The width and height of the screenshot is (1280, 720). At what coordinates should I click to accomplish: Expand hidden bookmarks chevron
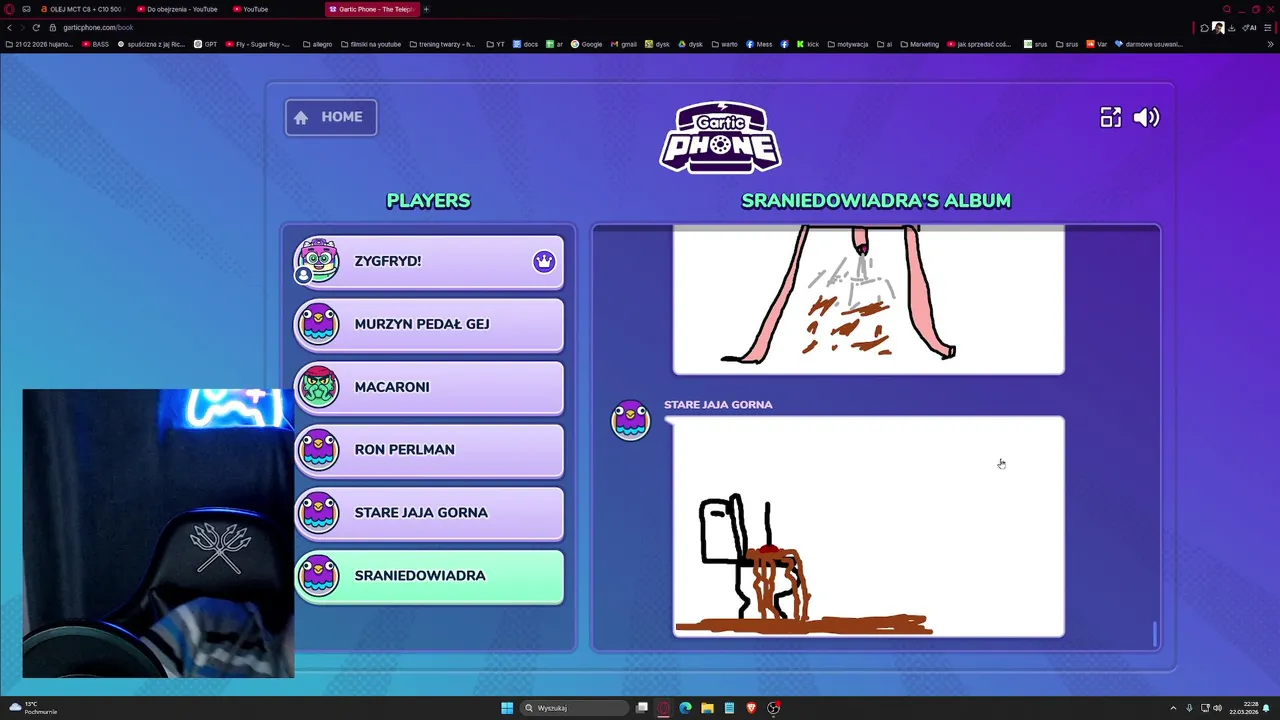(1271, 44)
